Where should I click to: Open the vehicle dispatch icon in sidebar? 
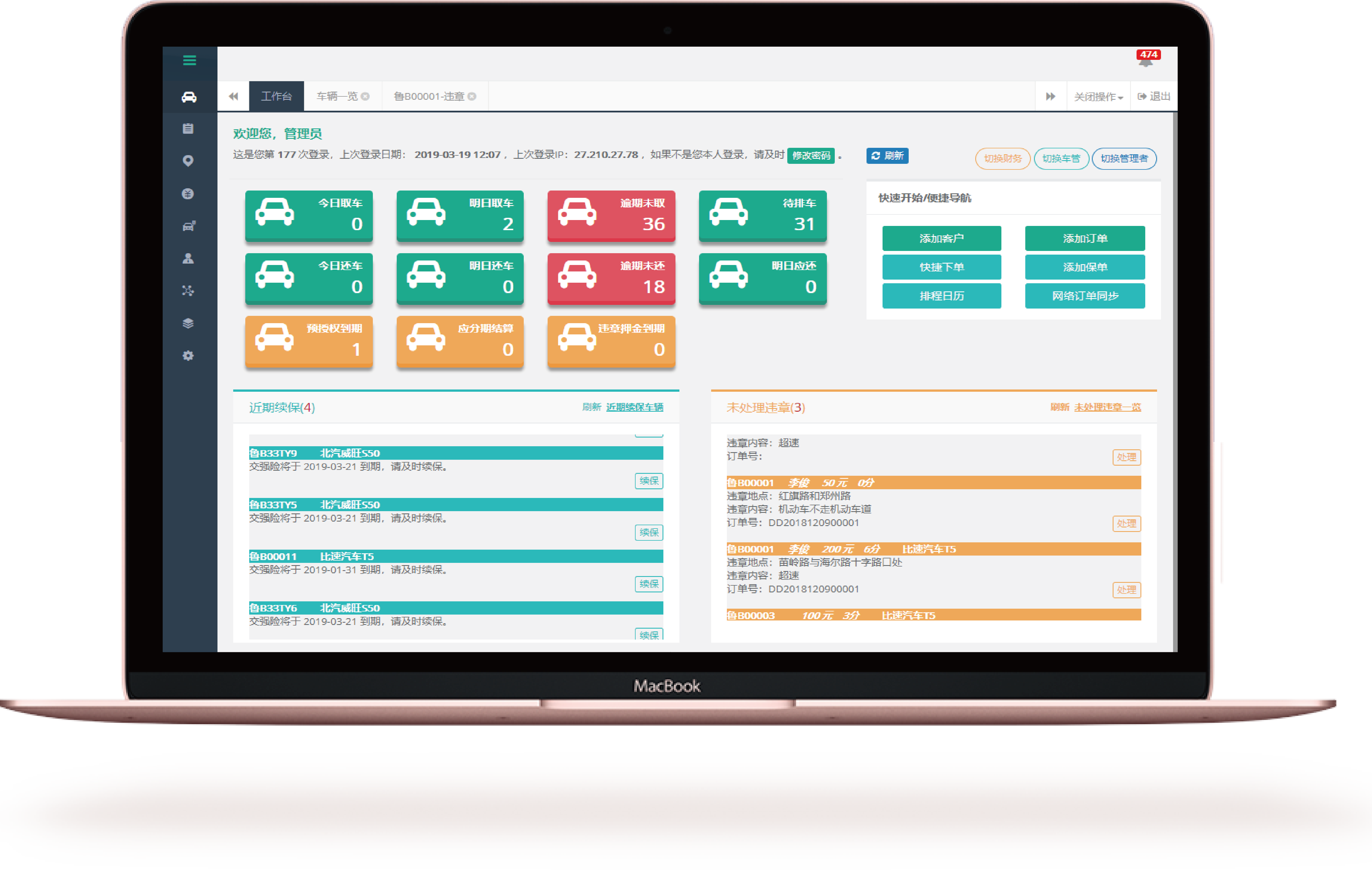pyautogui.click(x=189, y=226)
